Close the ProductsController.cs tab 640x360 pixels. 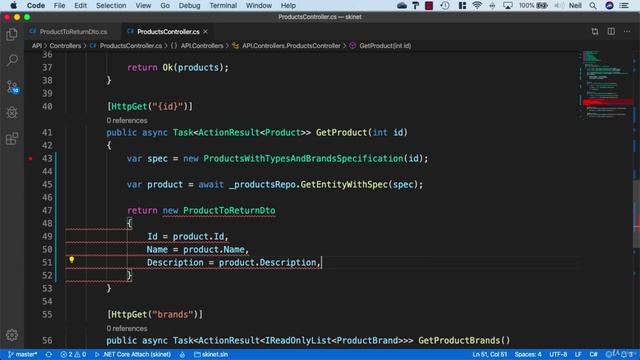click(x=206, y=31)
